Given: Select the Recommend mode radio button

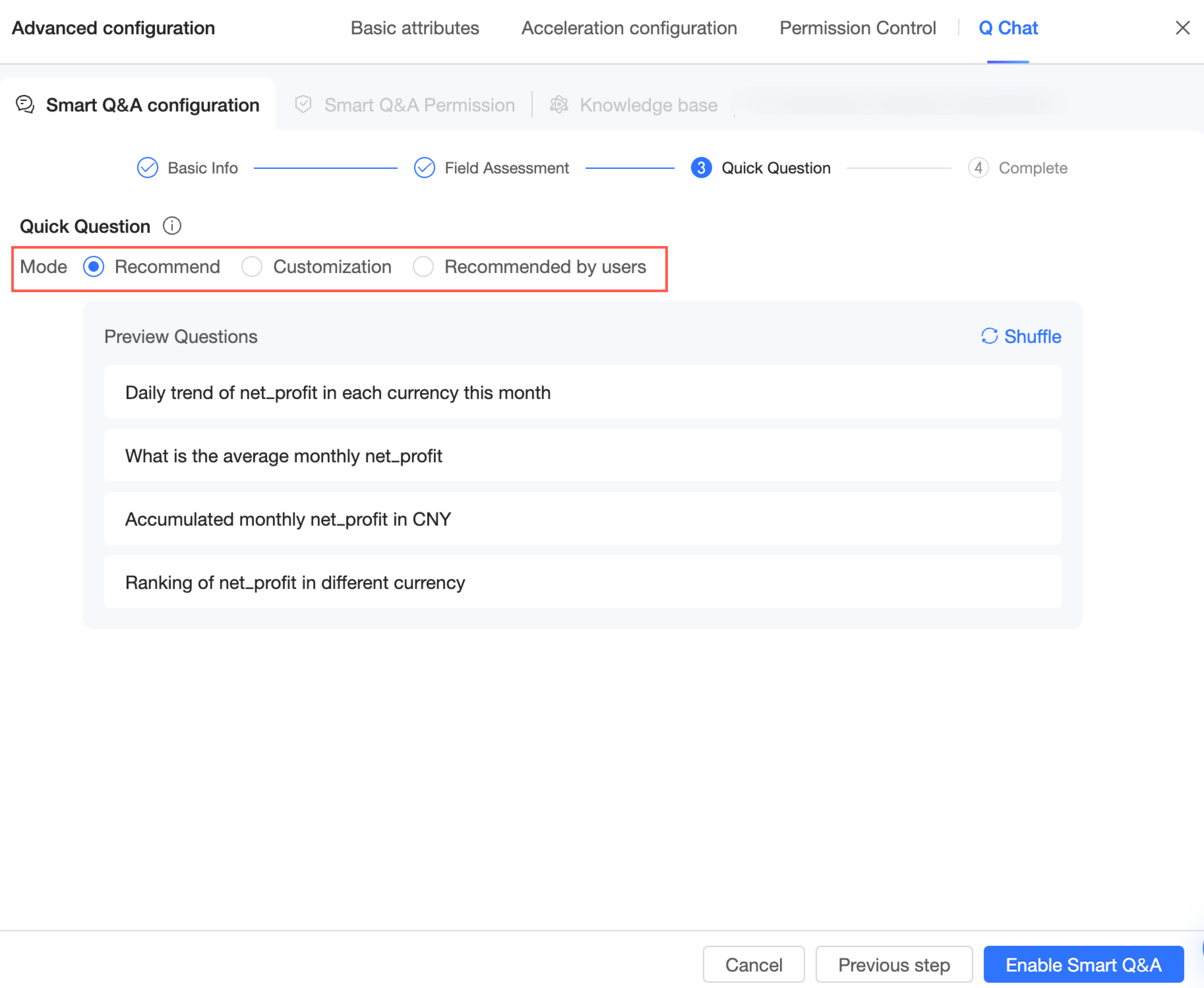Looking at the screenshot, I should (x=94, y=266).
